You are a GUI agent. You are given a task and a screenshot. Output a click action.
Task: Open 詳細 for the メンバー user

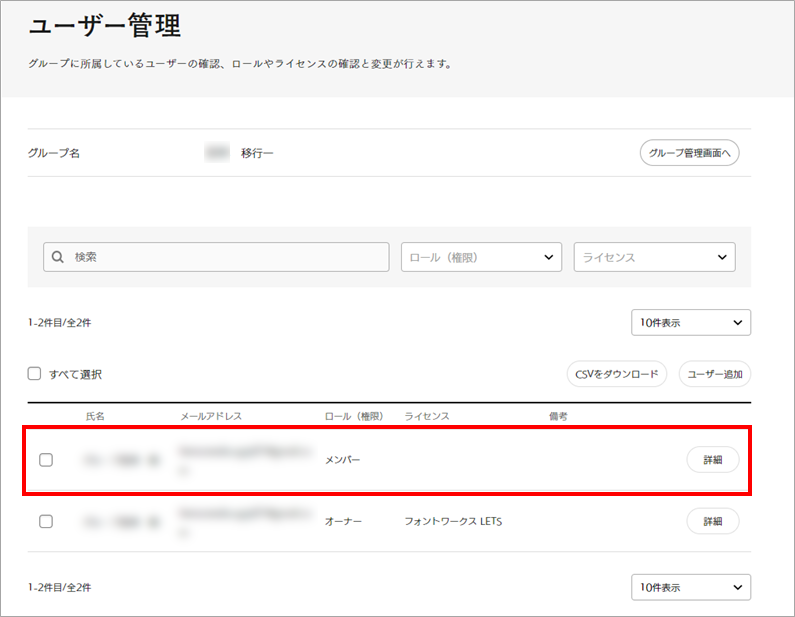coord(712,460)
